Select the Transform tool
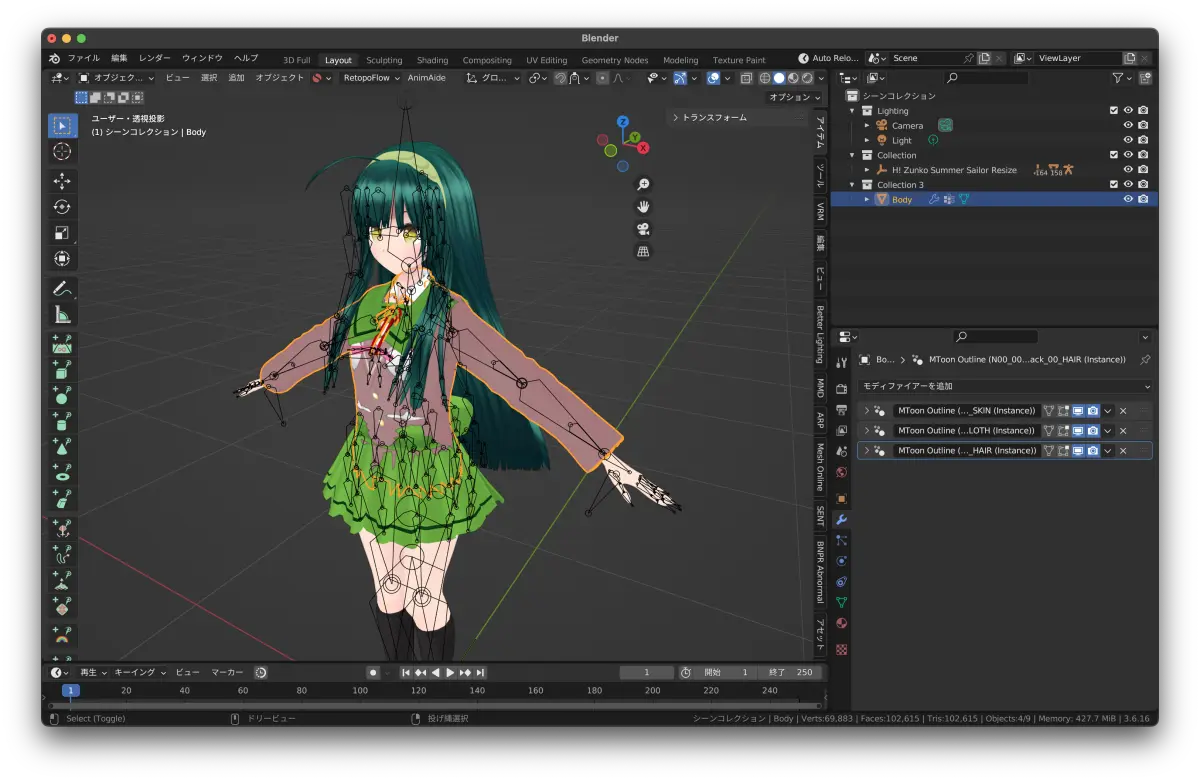This screenshot has height=781, width=1200. pos(62,259)
